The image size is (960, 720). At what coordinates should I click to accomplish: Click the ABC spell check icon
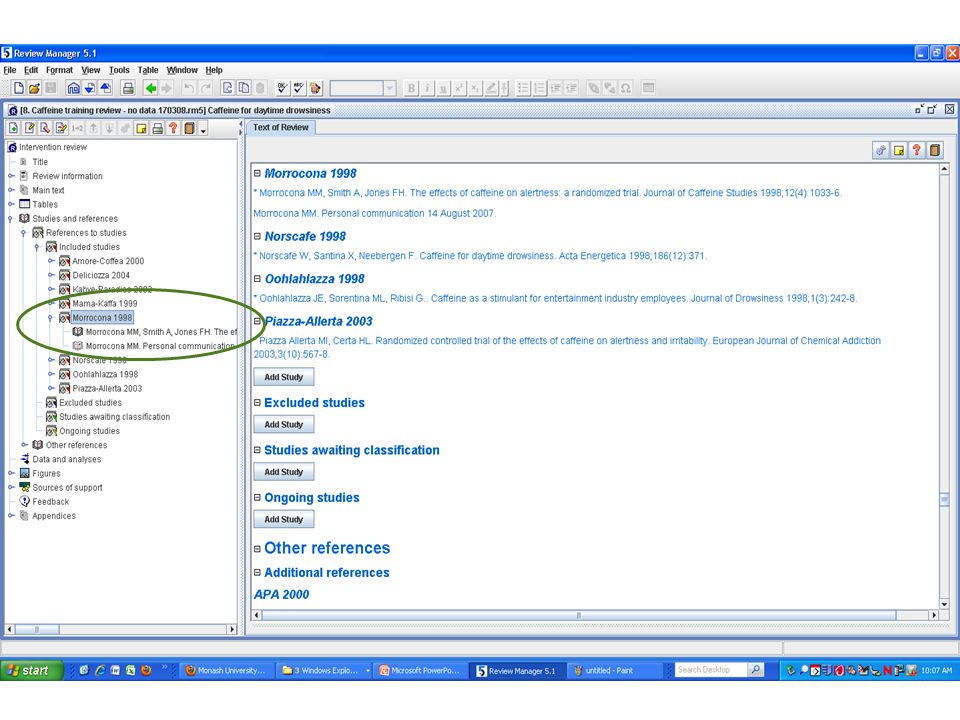click(x=298, y=88)
